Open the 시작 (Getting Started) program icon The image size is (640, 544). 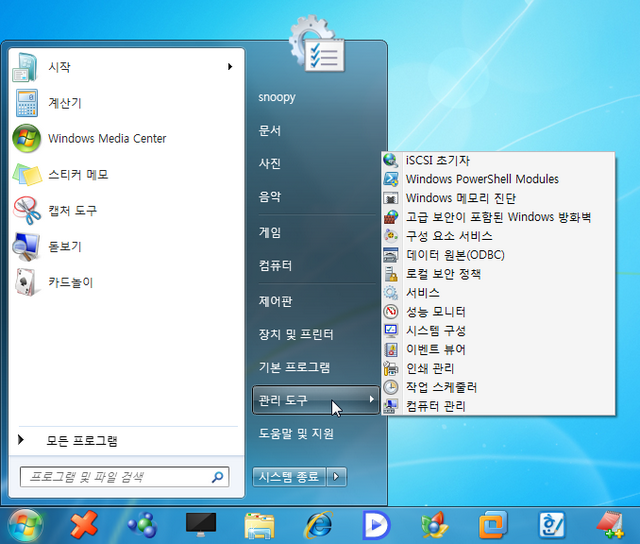[25, 67]
